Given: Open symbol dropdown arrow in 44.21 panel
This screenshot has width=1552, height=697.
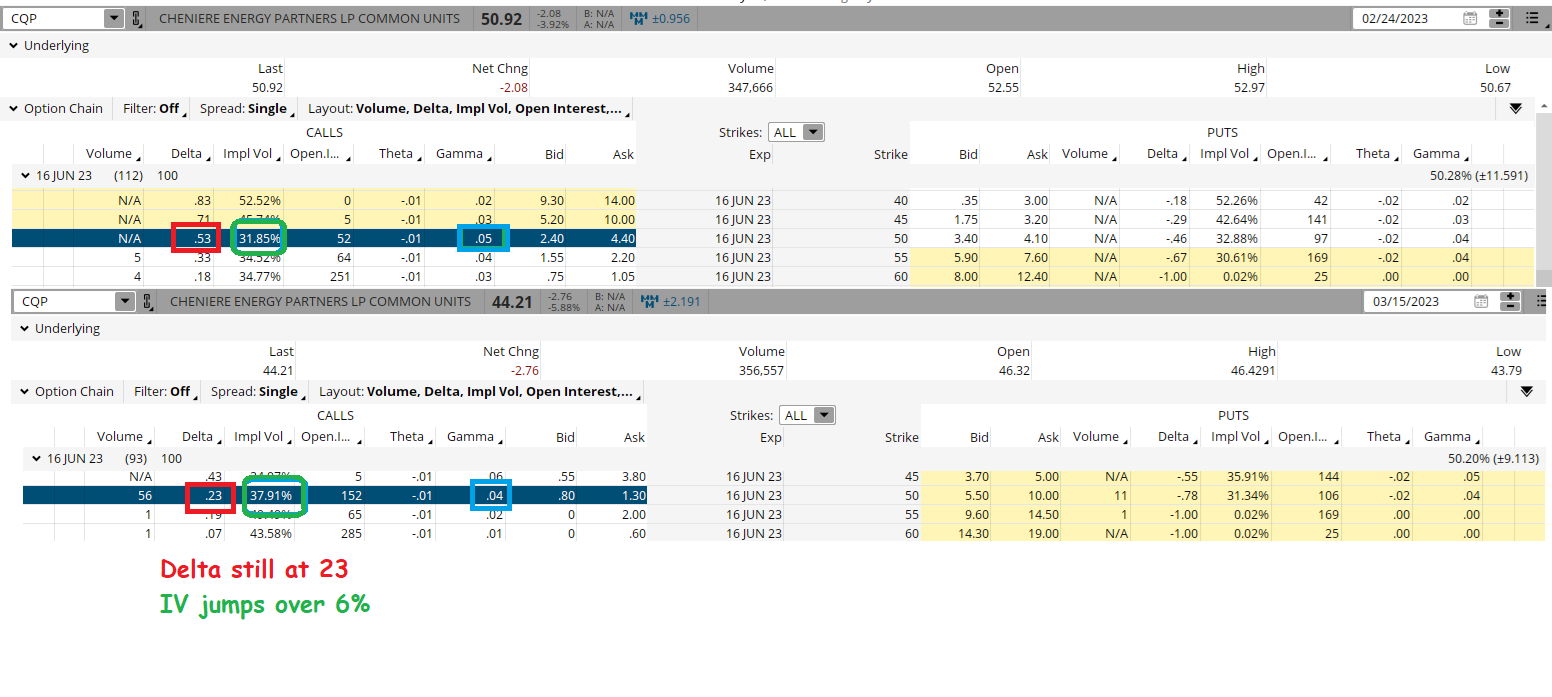Looking at the screenshot, I should point(125,301).
